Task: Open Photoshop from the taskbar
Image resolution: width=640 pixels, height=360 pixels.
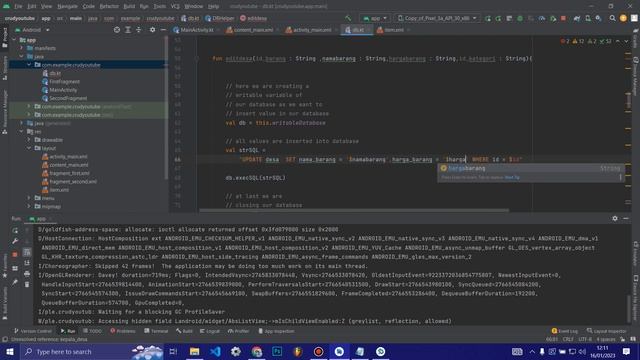Action: pos(277,351)
